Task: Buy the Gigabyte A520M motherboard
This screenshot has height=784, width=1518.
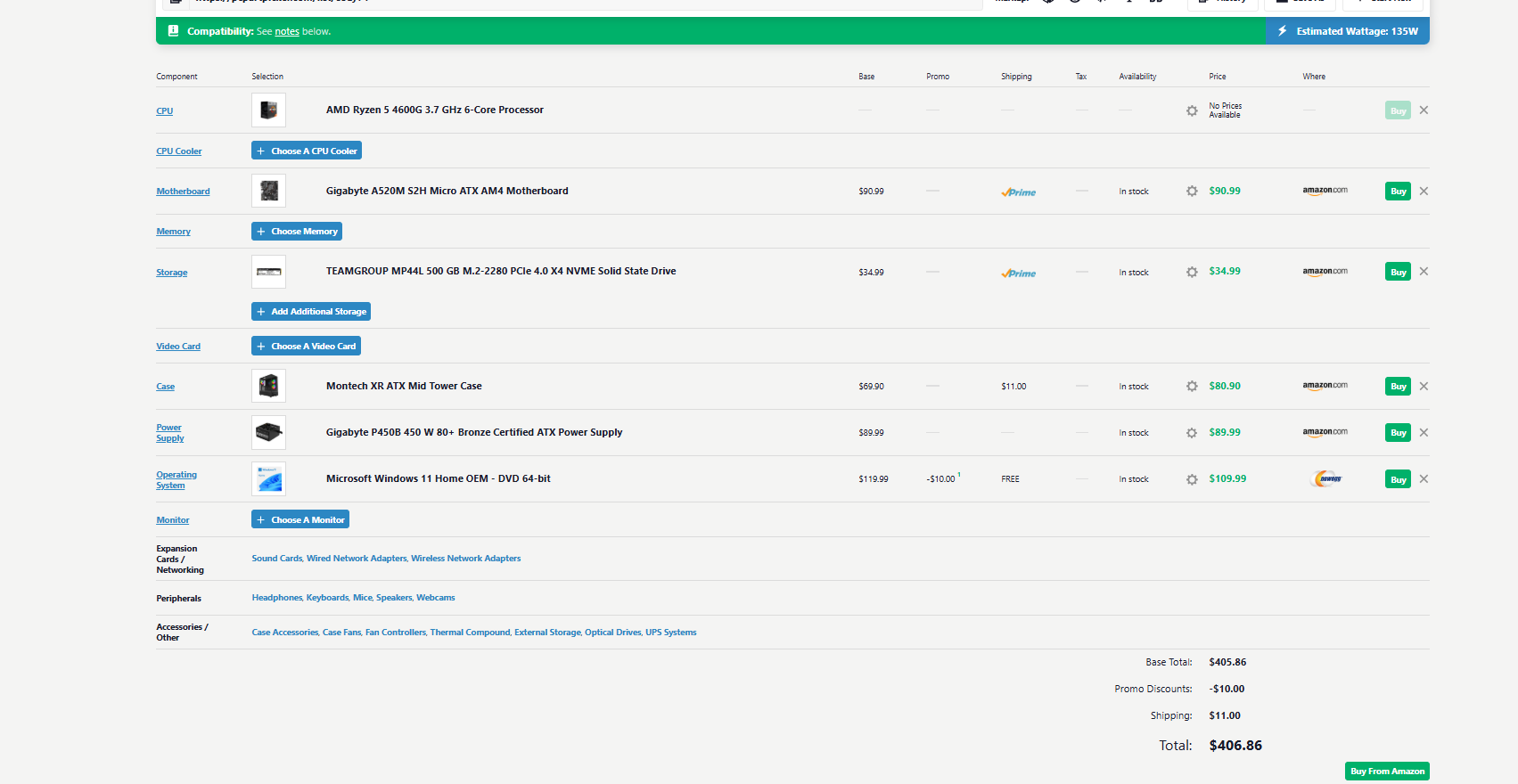Action: [1399, 192]
